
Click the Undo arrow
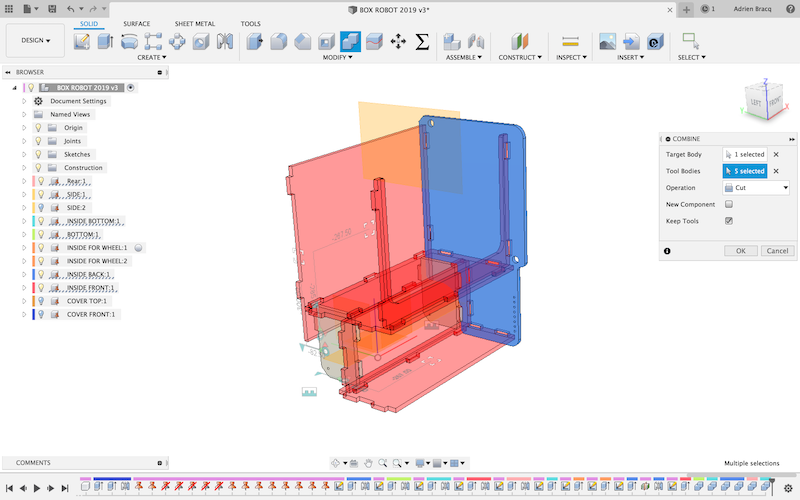coord(70,9)
